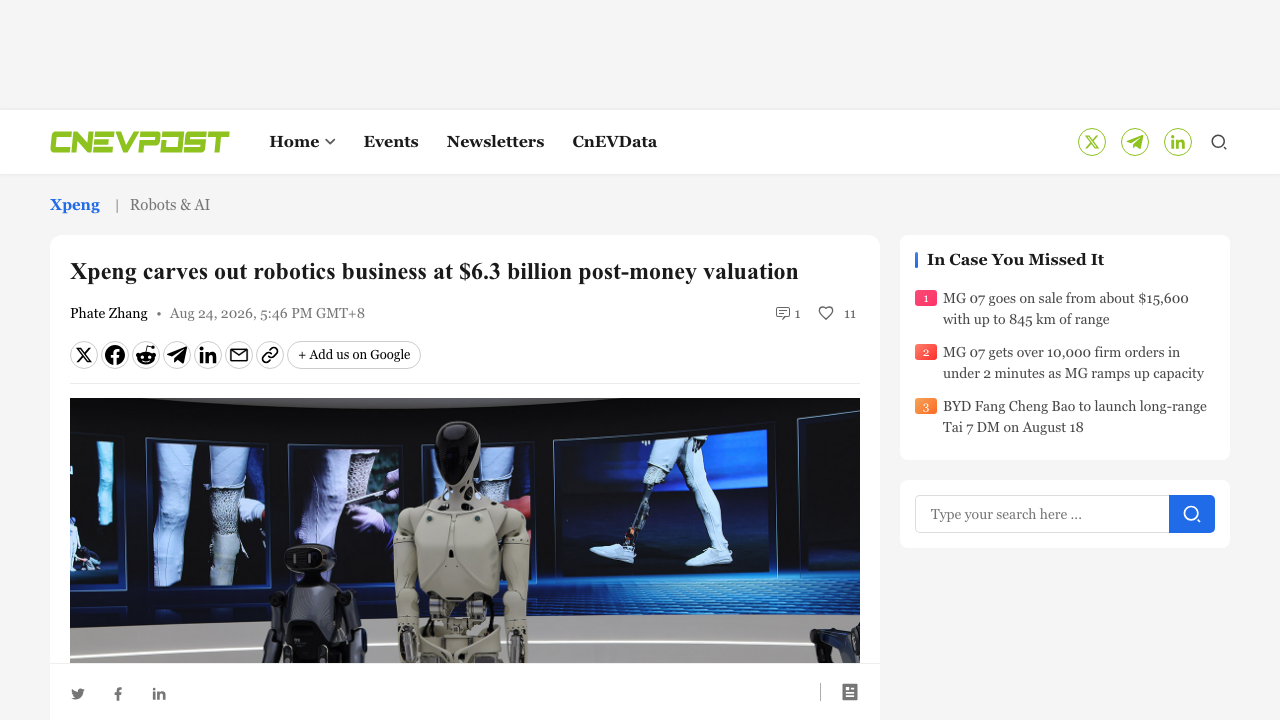
Task: Share article on X from share row
Action: pos(84,355)
